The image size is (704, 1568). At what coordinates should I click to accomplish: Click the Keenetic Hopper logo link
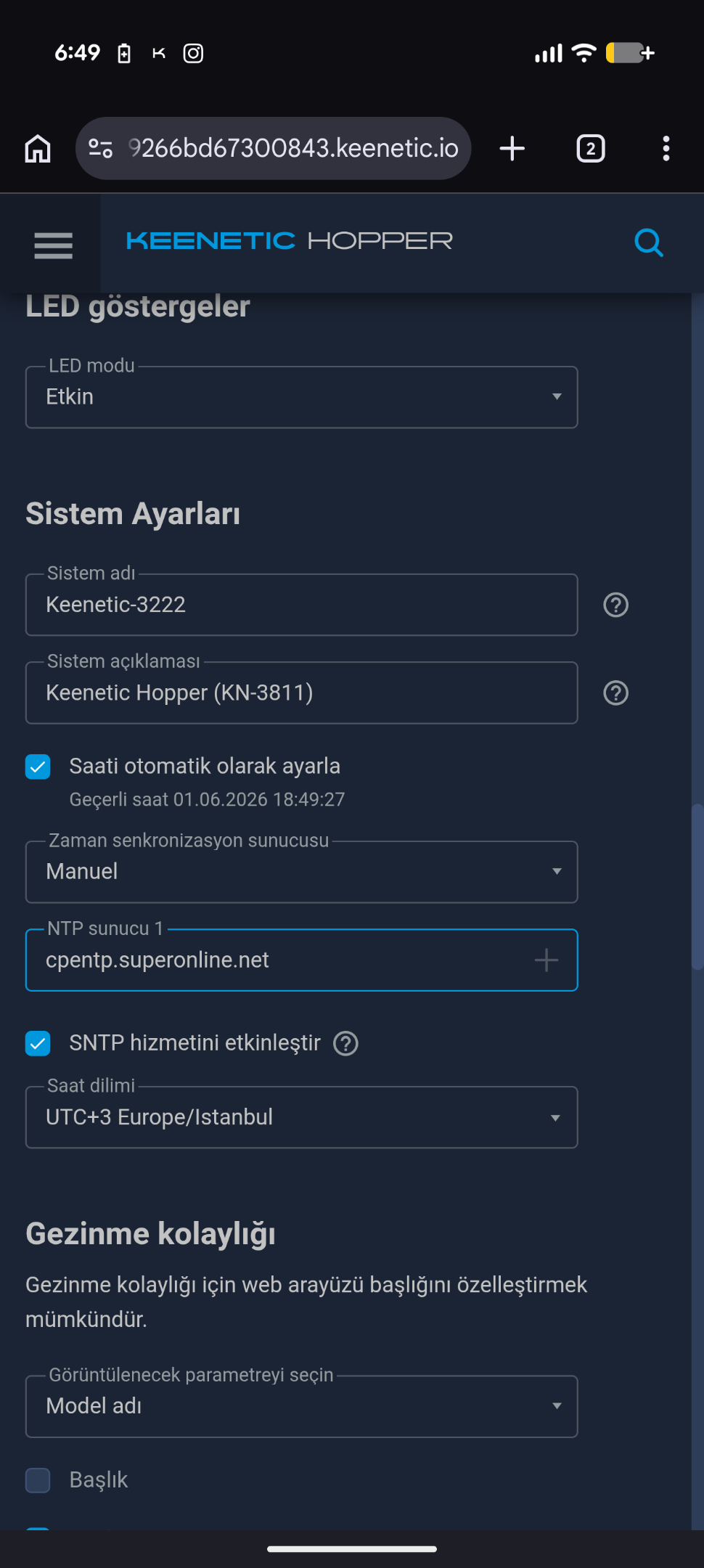click(289, 241)
